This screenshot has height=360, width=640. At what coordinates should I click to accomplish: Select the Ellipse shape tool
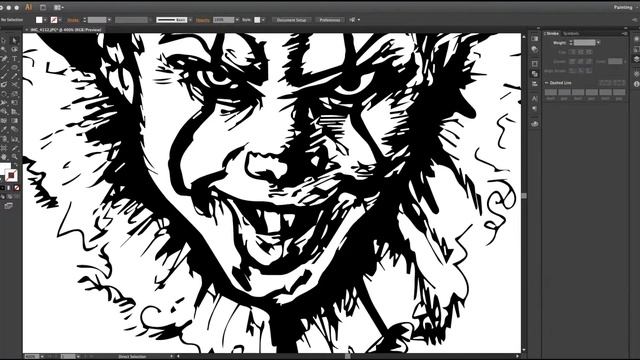14,67
